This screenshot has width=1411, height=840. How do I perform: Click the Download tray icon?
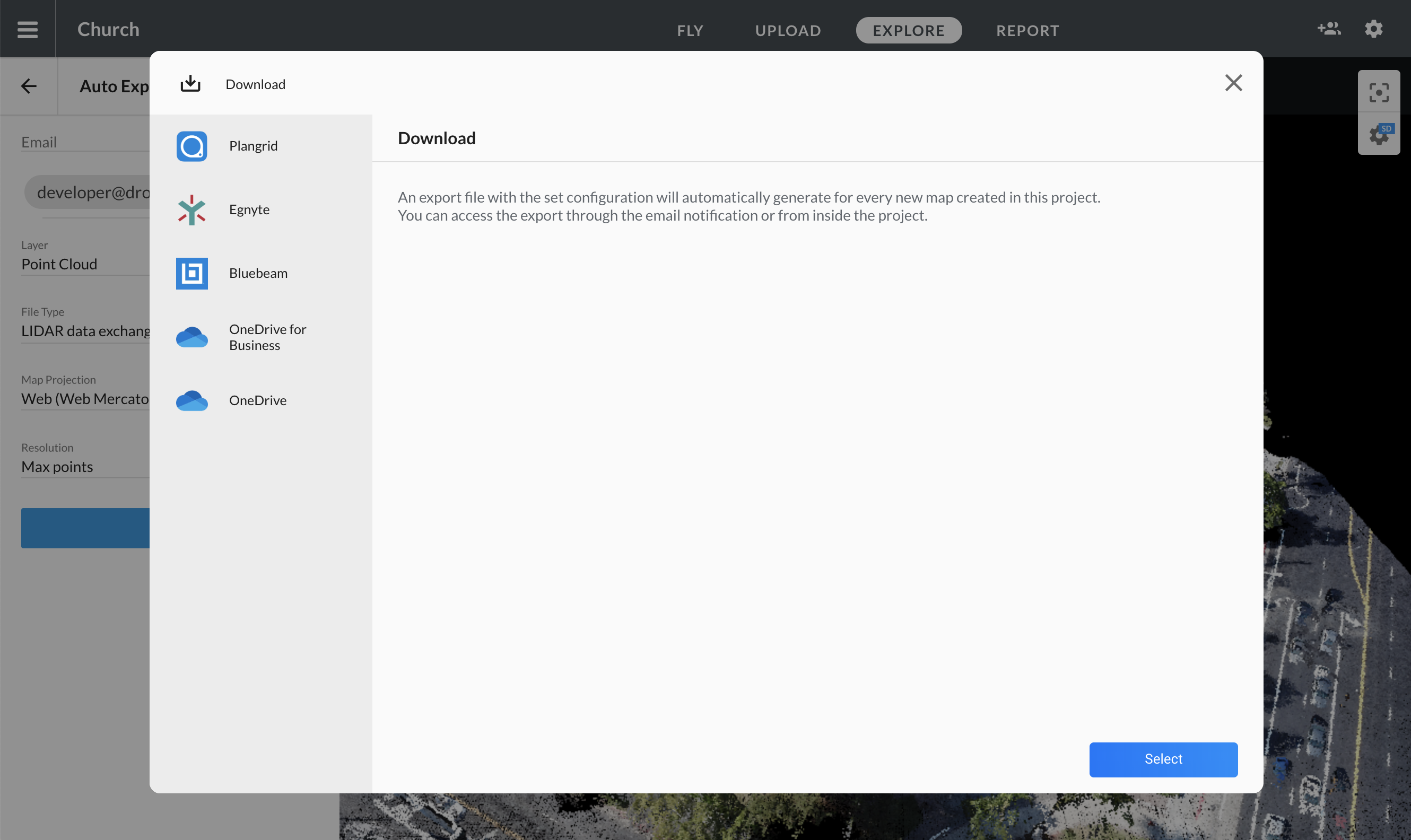(190, 84)
